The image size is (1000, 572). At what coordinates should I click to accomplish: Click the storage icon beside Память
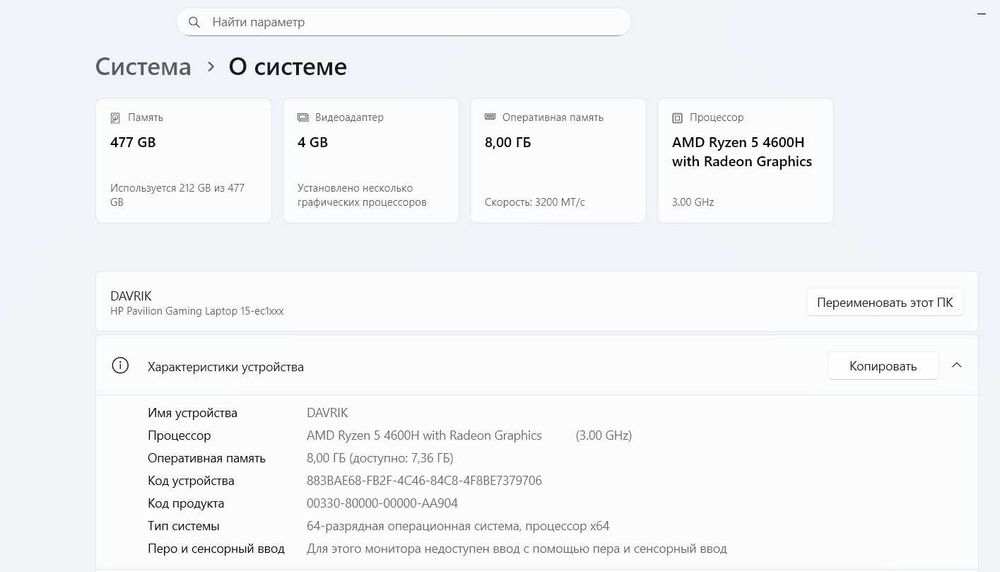tap(116, 118)
